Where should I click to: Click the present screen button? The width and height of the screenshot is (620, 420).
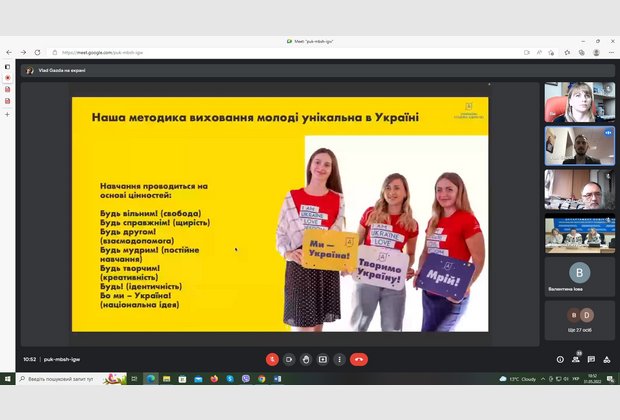[323, 359]
